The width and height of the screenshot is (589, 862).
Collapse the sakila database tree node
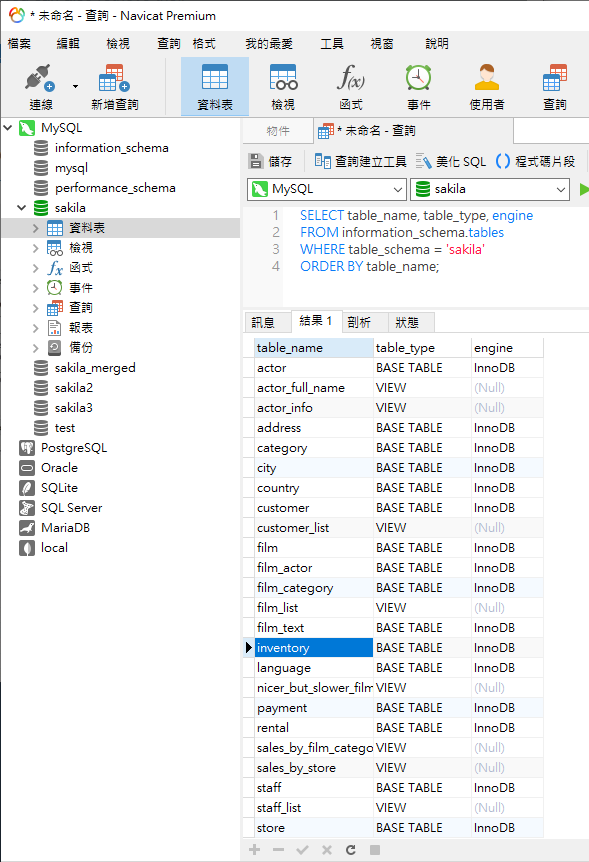[21, 208]
